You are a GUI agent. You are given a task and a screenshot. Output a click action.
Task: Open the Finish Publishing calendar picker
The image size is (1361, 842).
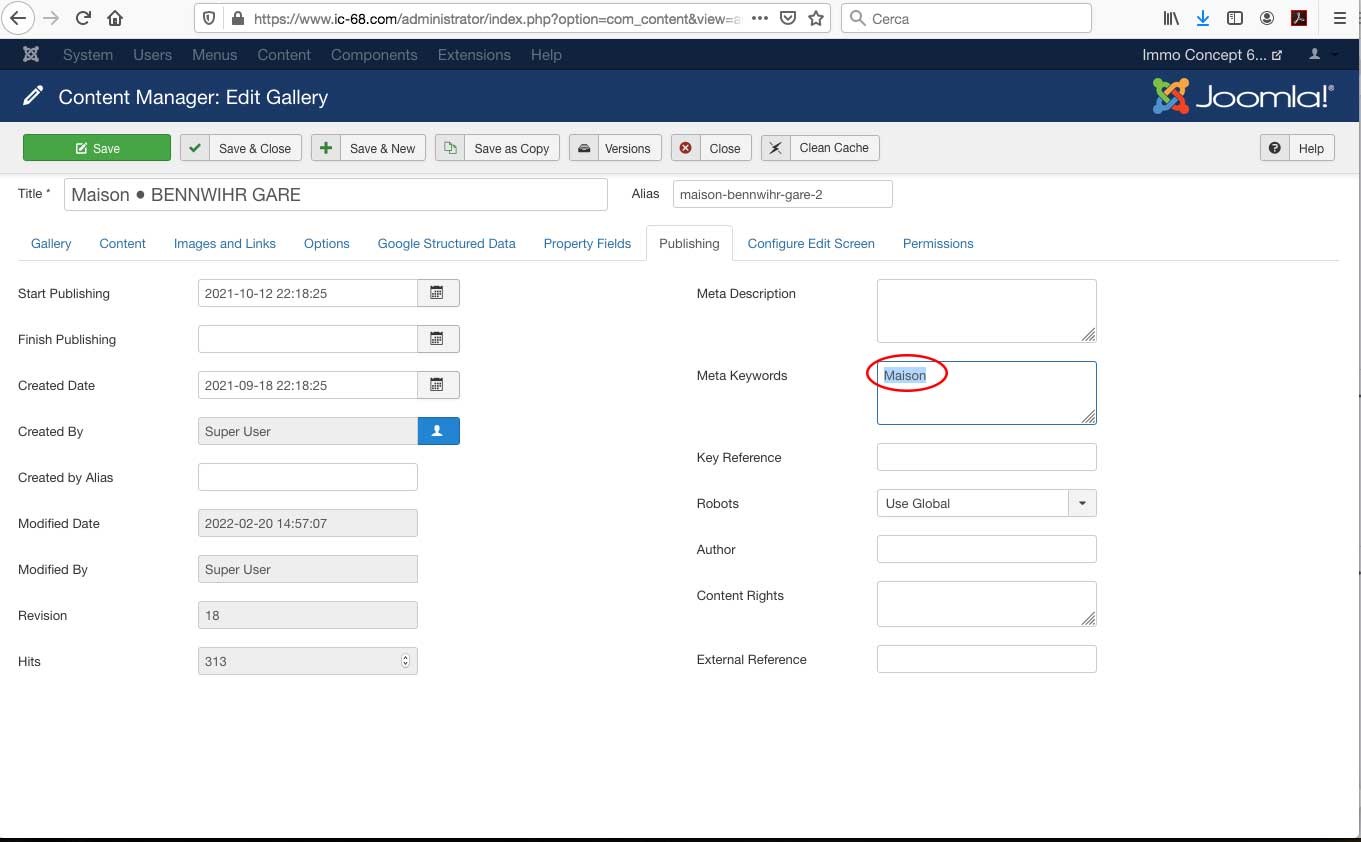(437, 339)
